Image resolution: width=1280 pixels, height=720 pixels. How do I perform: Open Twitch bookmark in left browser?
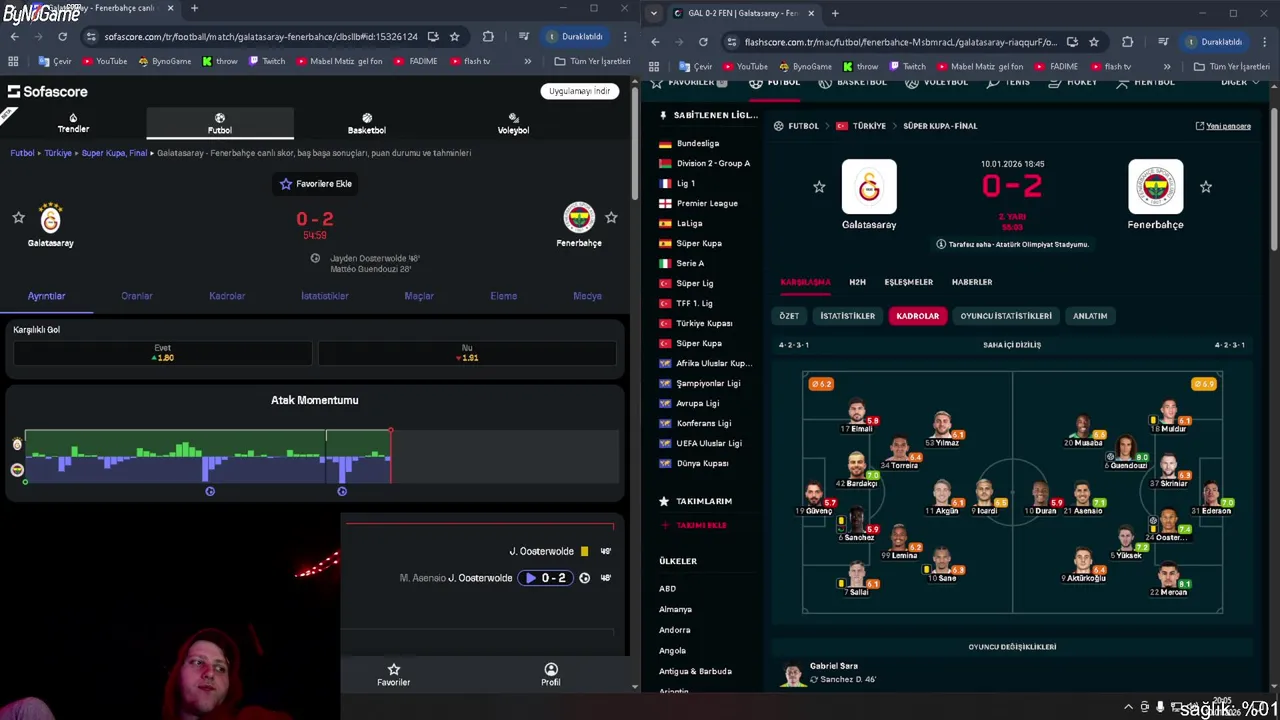tap(267, 61)
